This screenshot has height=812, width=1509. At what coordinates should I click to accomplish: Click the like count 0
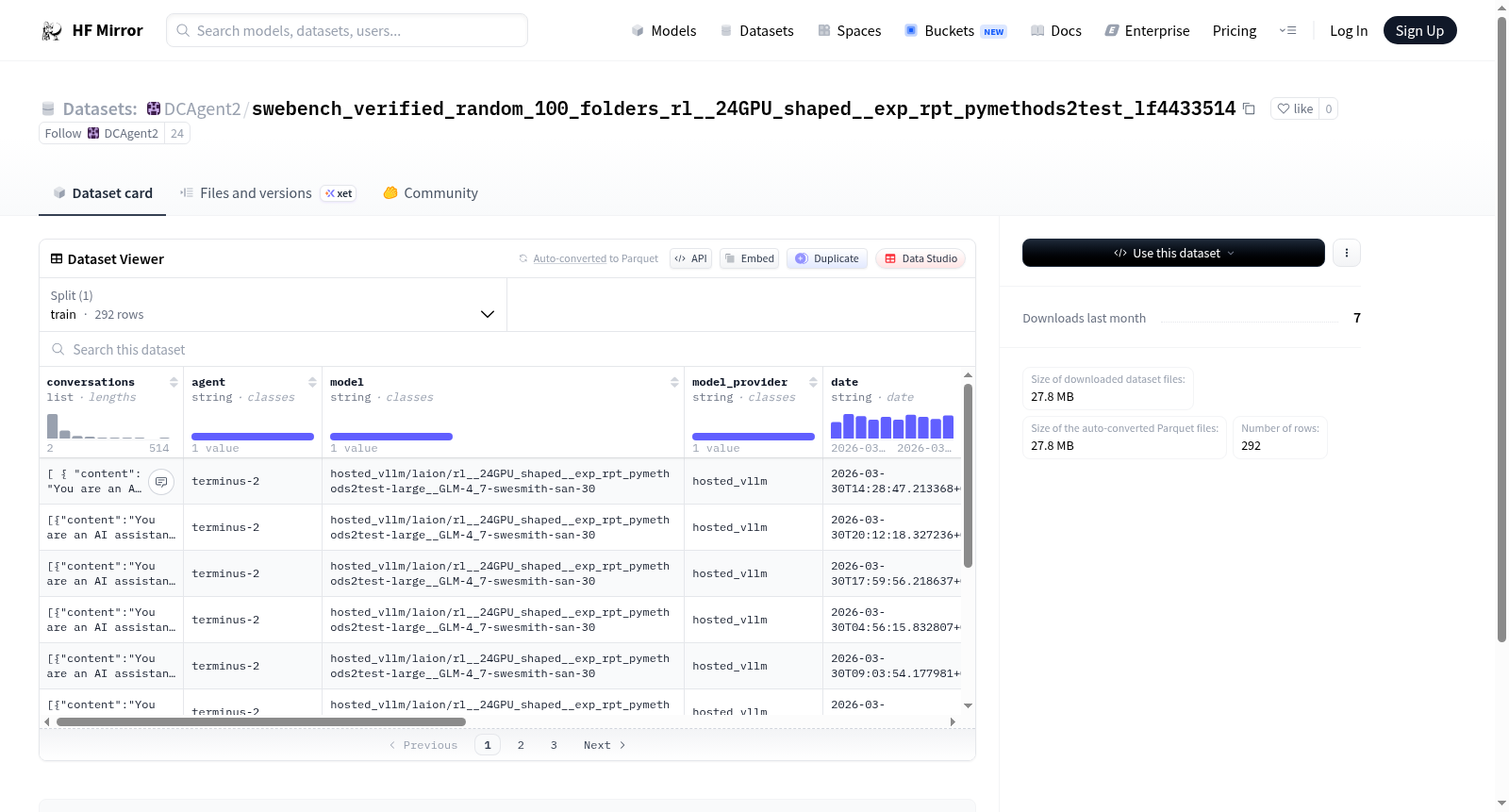point(1328,108)
